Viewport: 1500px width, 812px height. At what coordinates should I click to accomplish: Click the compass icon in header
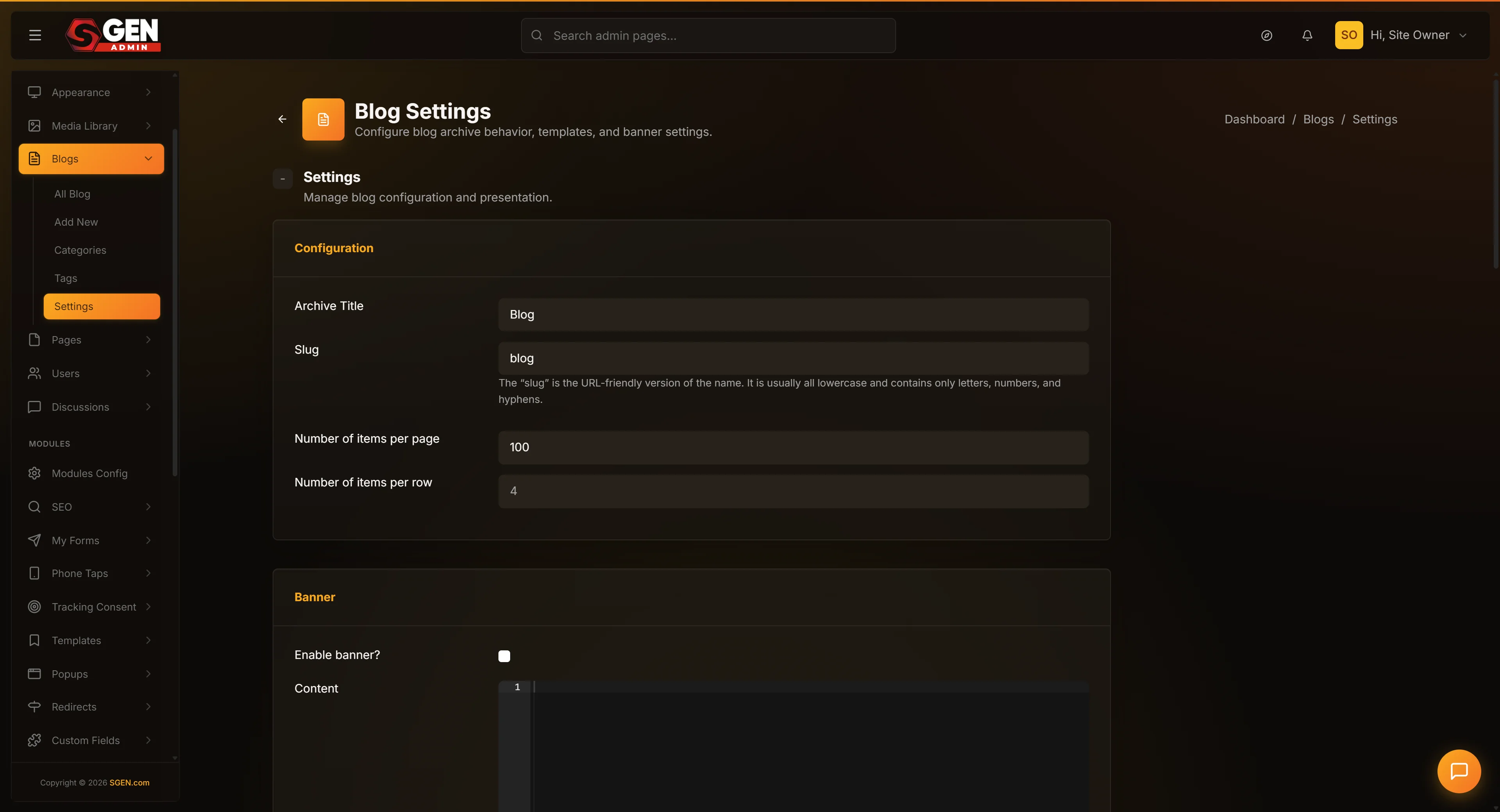pyautogui.click(x=1266, y=36)
